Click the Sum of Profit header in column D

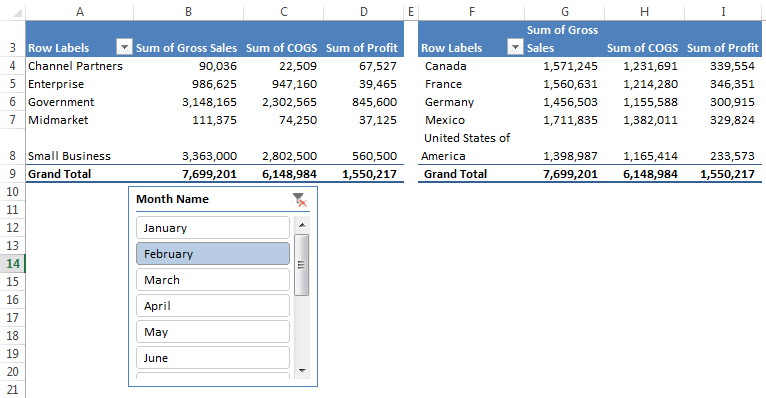pyautogui.click(x=362, y=48)
